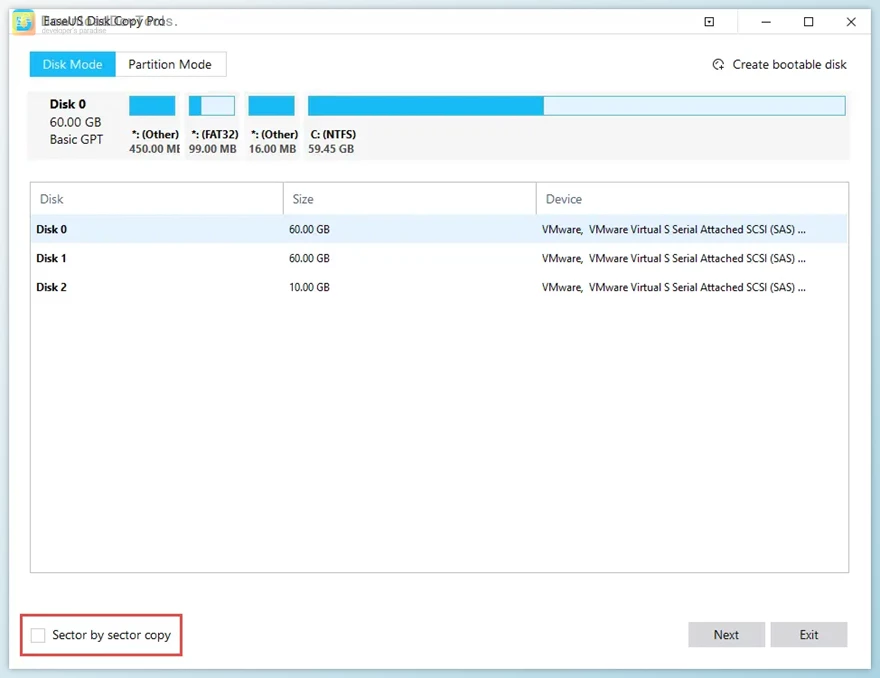Enable Sector by sector copy
This screenshot has width=880, height=678.
pyautogui.click(x=37, y=634)
